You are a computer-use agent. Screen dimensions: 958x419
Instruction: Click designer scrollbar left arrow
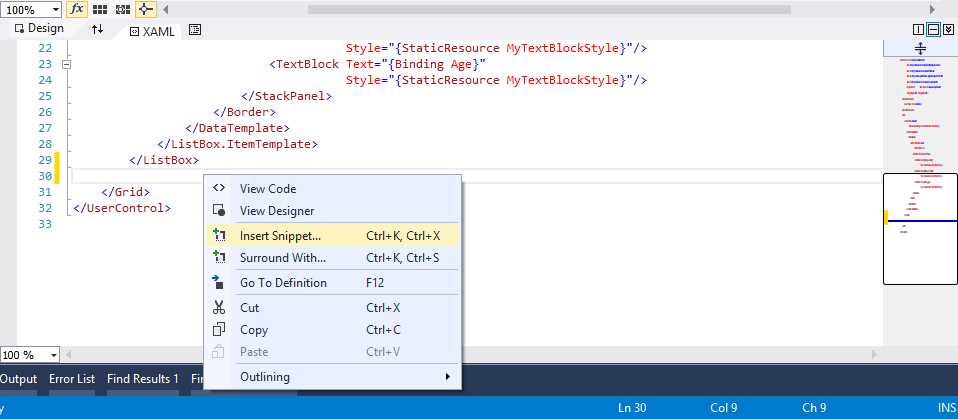tap(166, 9)
